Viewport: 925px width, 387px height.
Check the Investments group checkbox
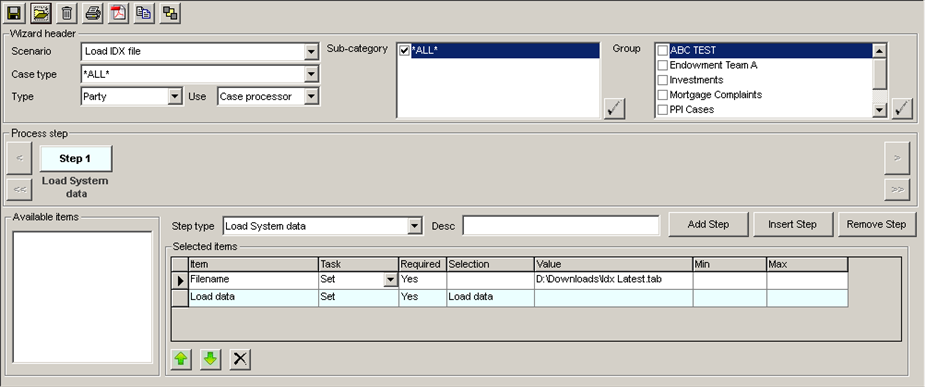tap(662, 80)
